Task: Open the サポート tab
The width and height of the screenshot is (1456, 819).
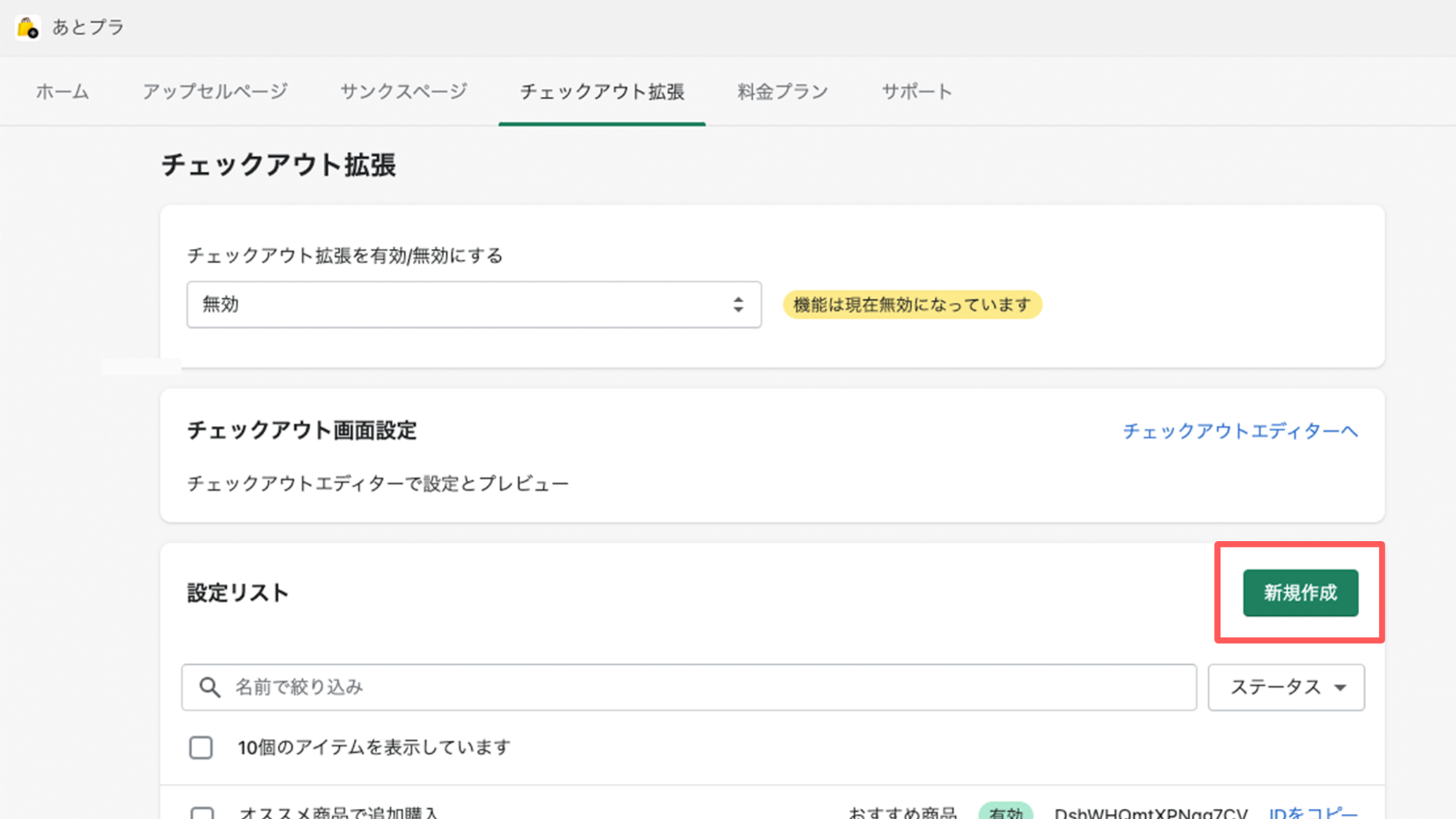Action: (x=917, y=92)
